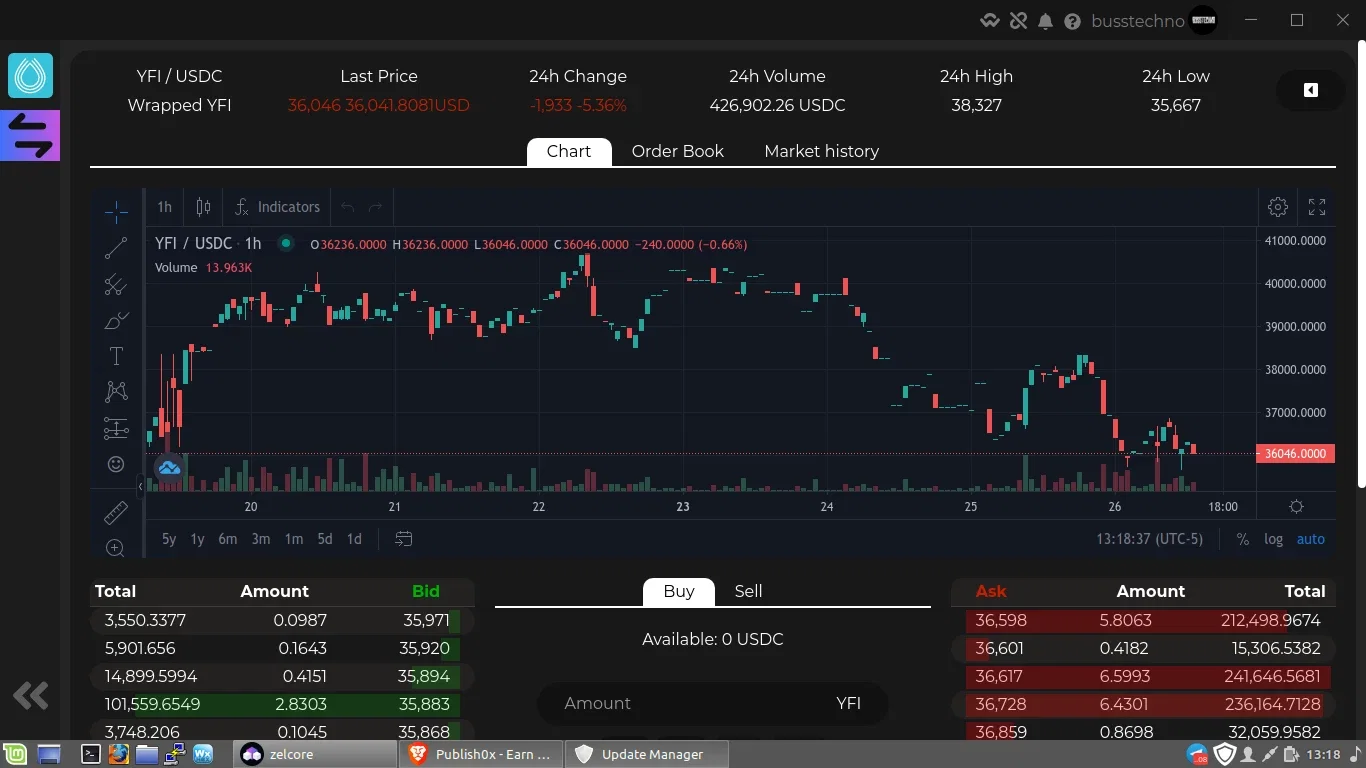Switch to the Order Book tab
1366x768 pixels.
677,151
